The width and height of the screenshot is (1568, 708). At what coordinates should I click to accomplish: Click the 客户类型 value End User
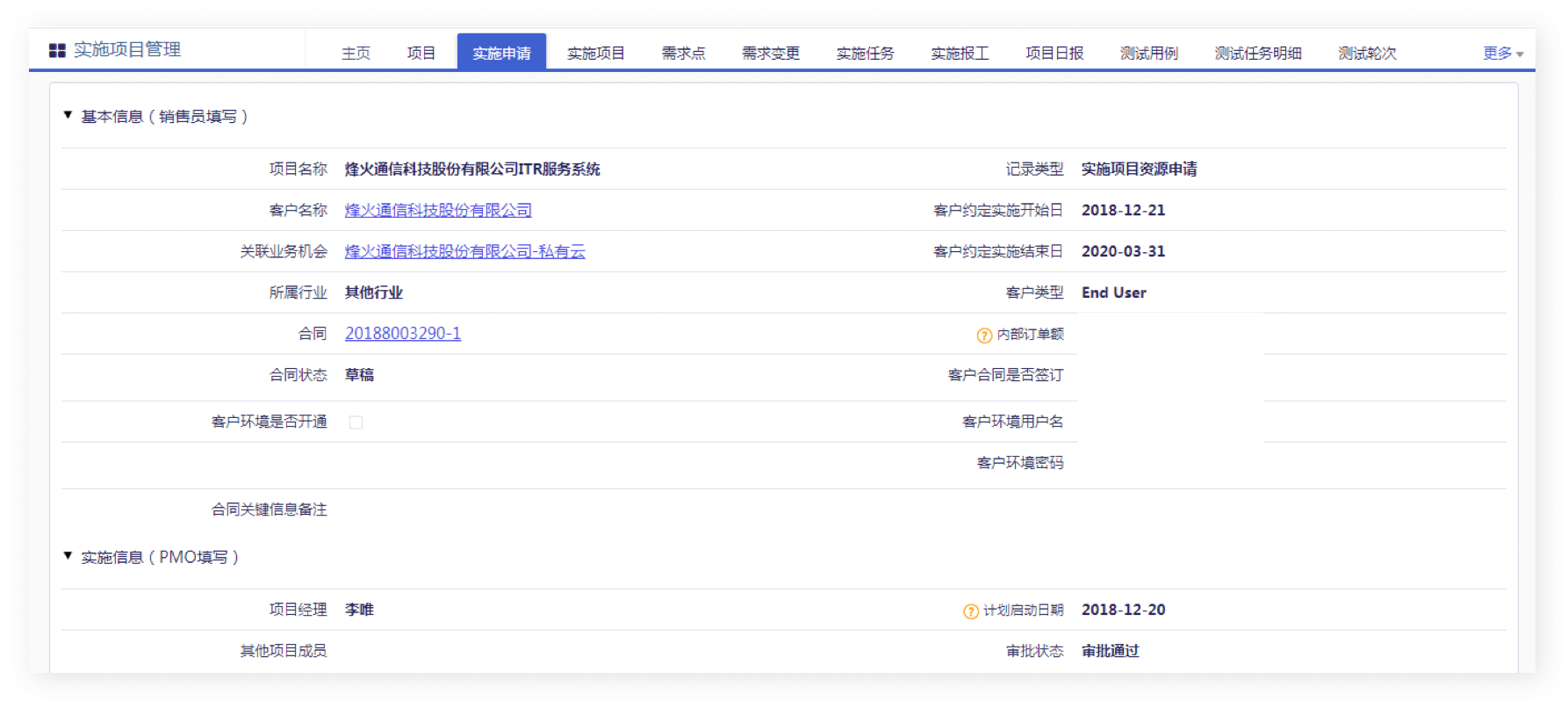1113,293
